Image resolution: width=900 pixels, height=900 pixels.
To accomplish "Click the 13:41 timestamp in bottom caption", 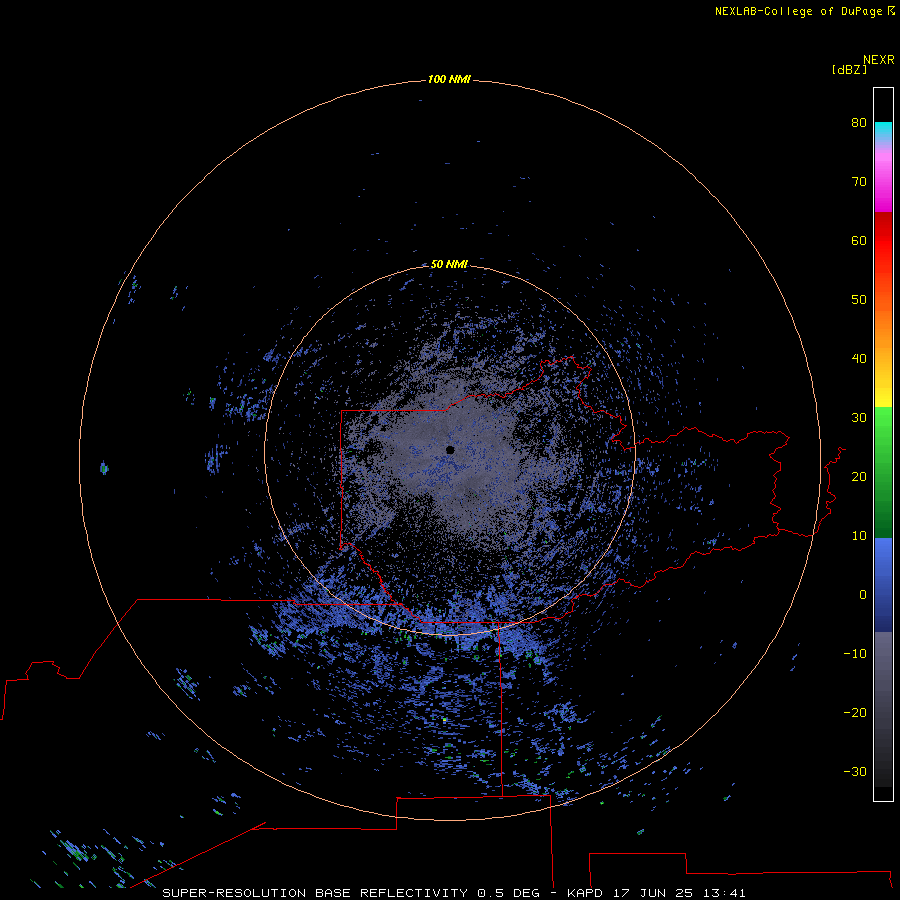I will click(725, 893).
